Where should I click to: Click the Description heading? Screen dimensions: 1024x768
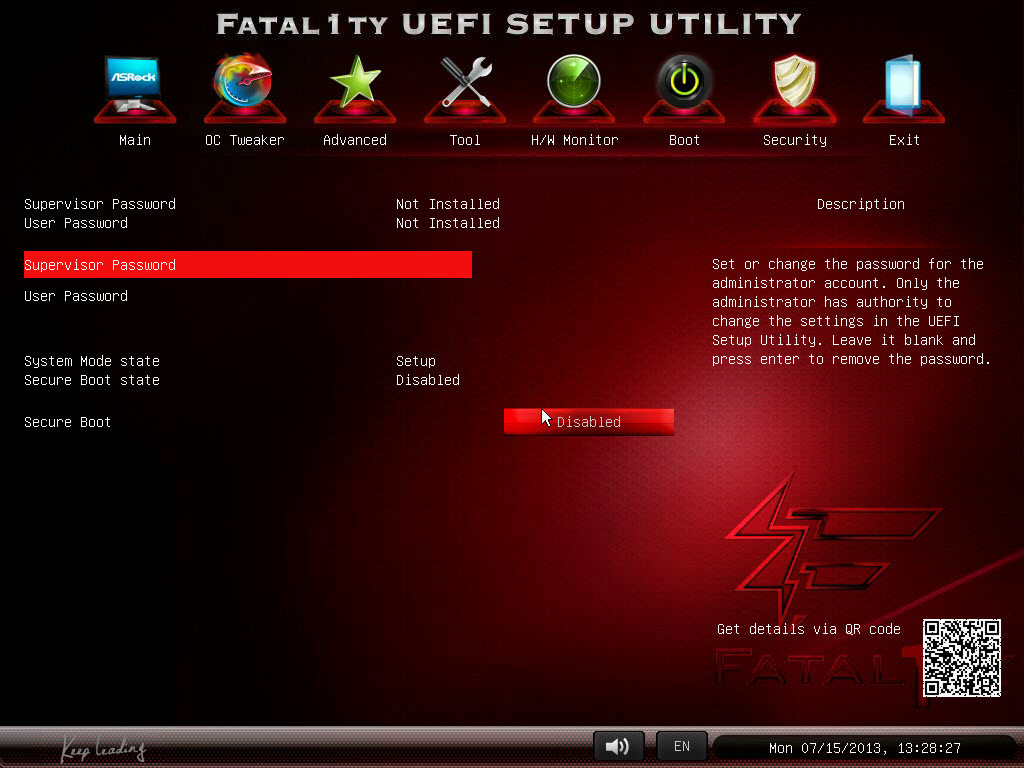pyautogui.click(x=860, y=204)
